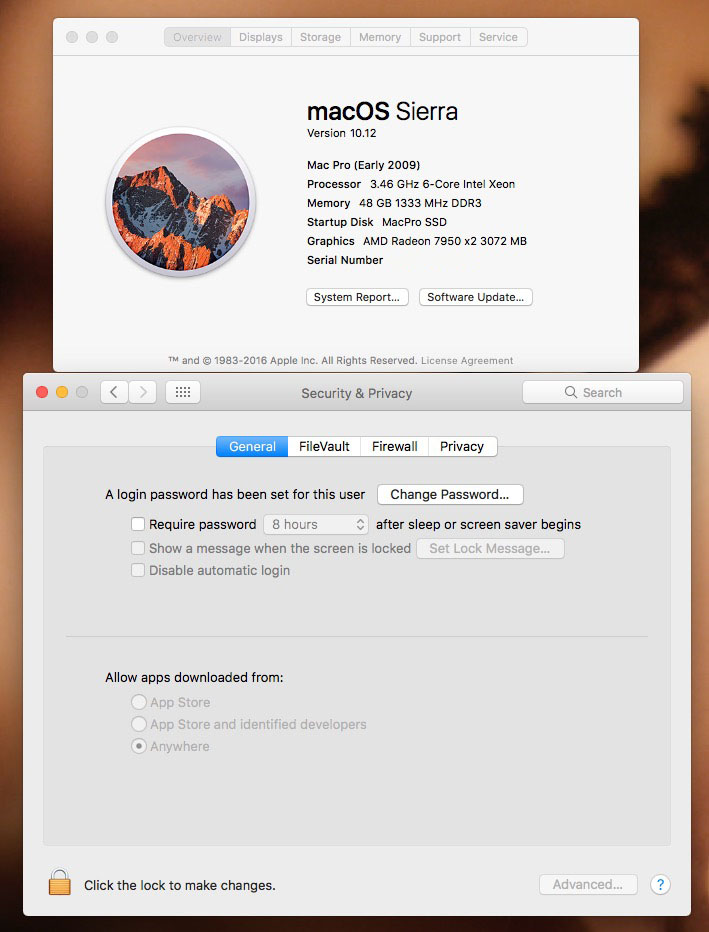Click the Change Password... button
Screen dimensions: 709x932
450,495
